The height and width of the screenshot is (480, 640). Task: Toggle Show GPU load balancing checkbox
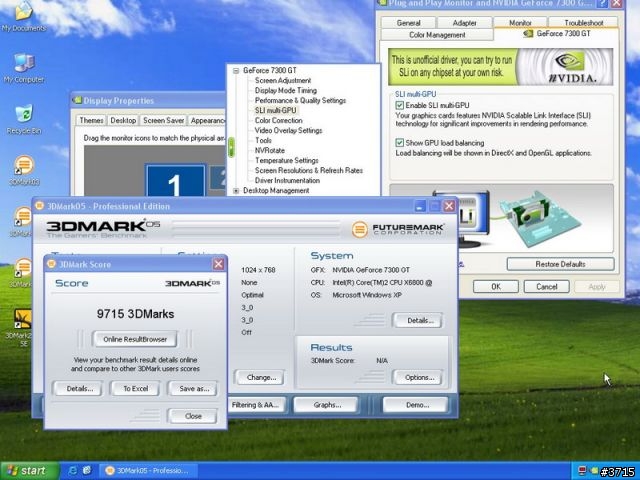pos(399,142)
